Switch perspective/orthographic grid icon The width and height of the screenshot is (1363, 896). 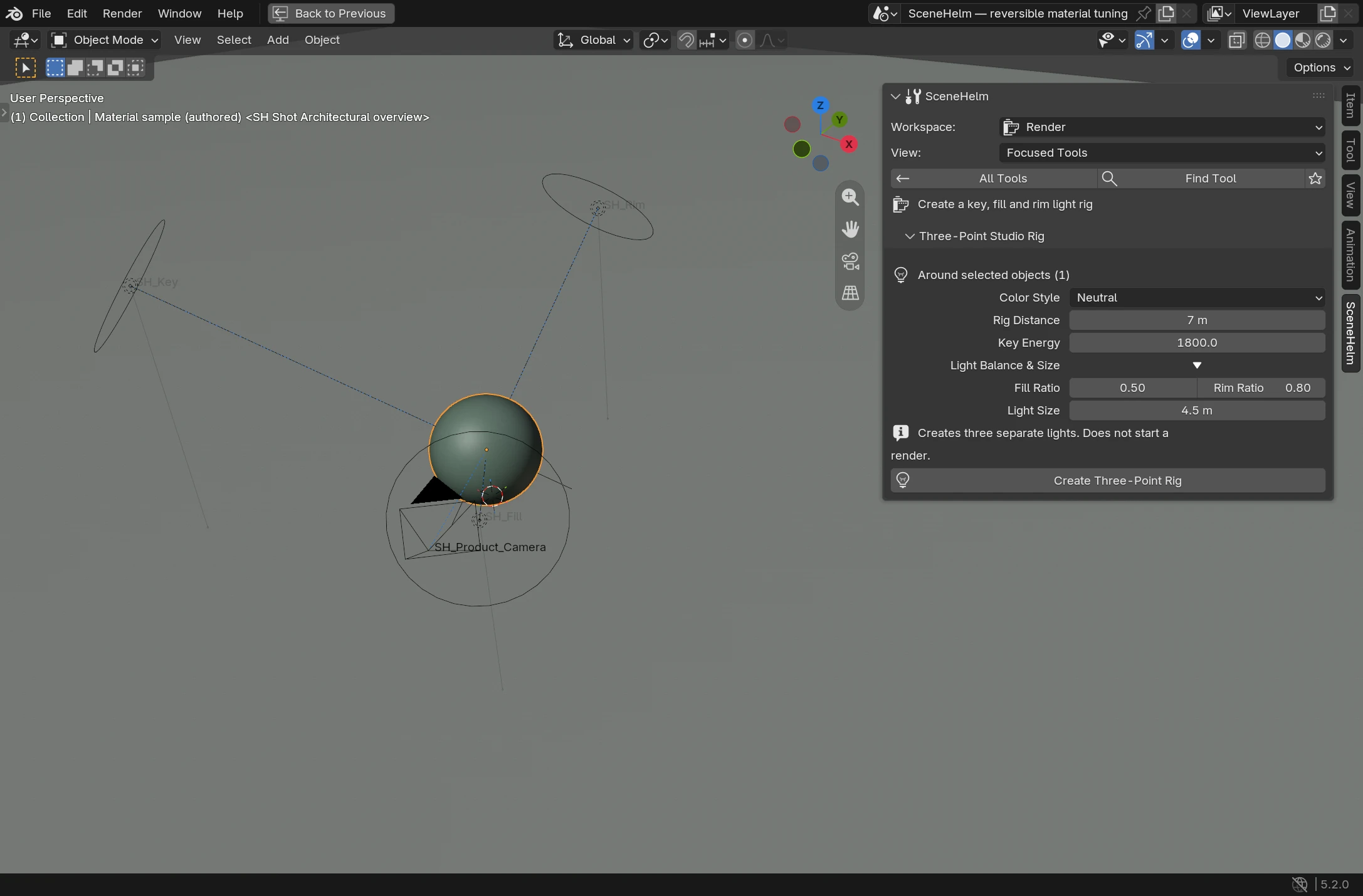[x=850, y=293]
